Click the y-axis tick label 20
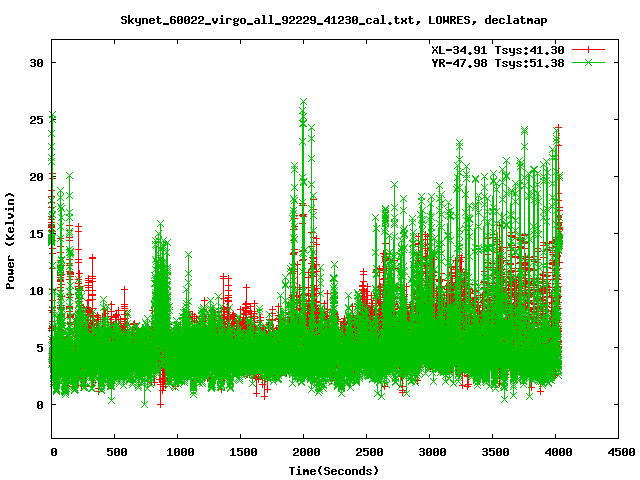The width and height of the screenshot is (640, 480). 36,177
